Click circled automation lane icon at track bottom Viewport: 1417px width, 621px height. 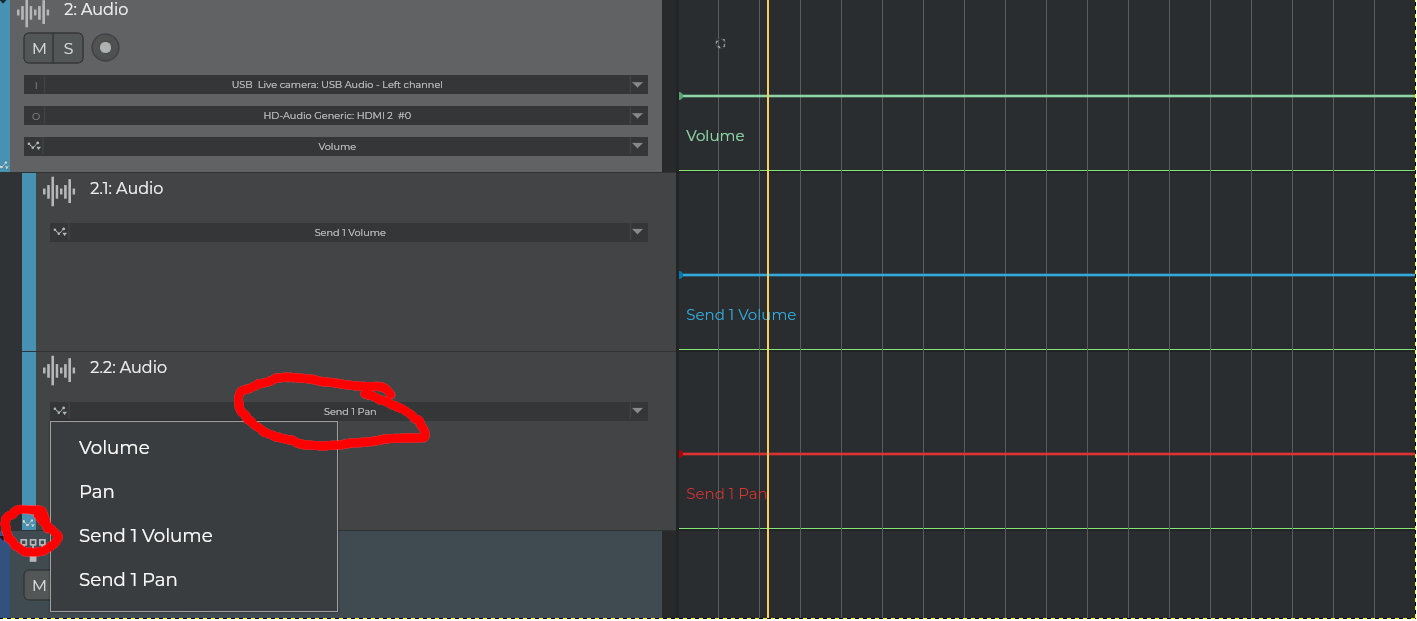[27, 523]
